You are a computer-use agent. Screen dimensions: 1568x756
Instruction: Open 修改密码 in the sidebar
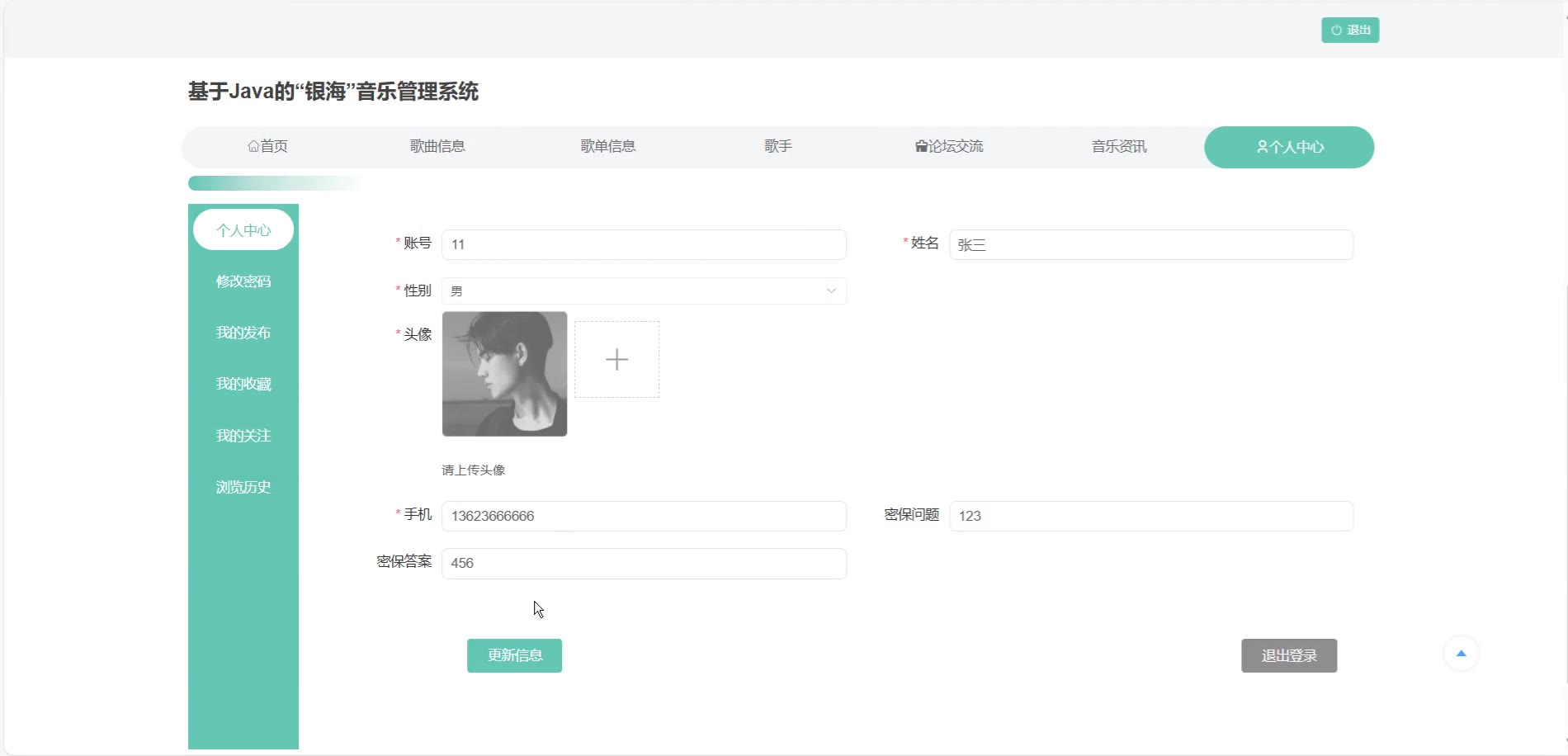point(243,281)
